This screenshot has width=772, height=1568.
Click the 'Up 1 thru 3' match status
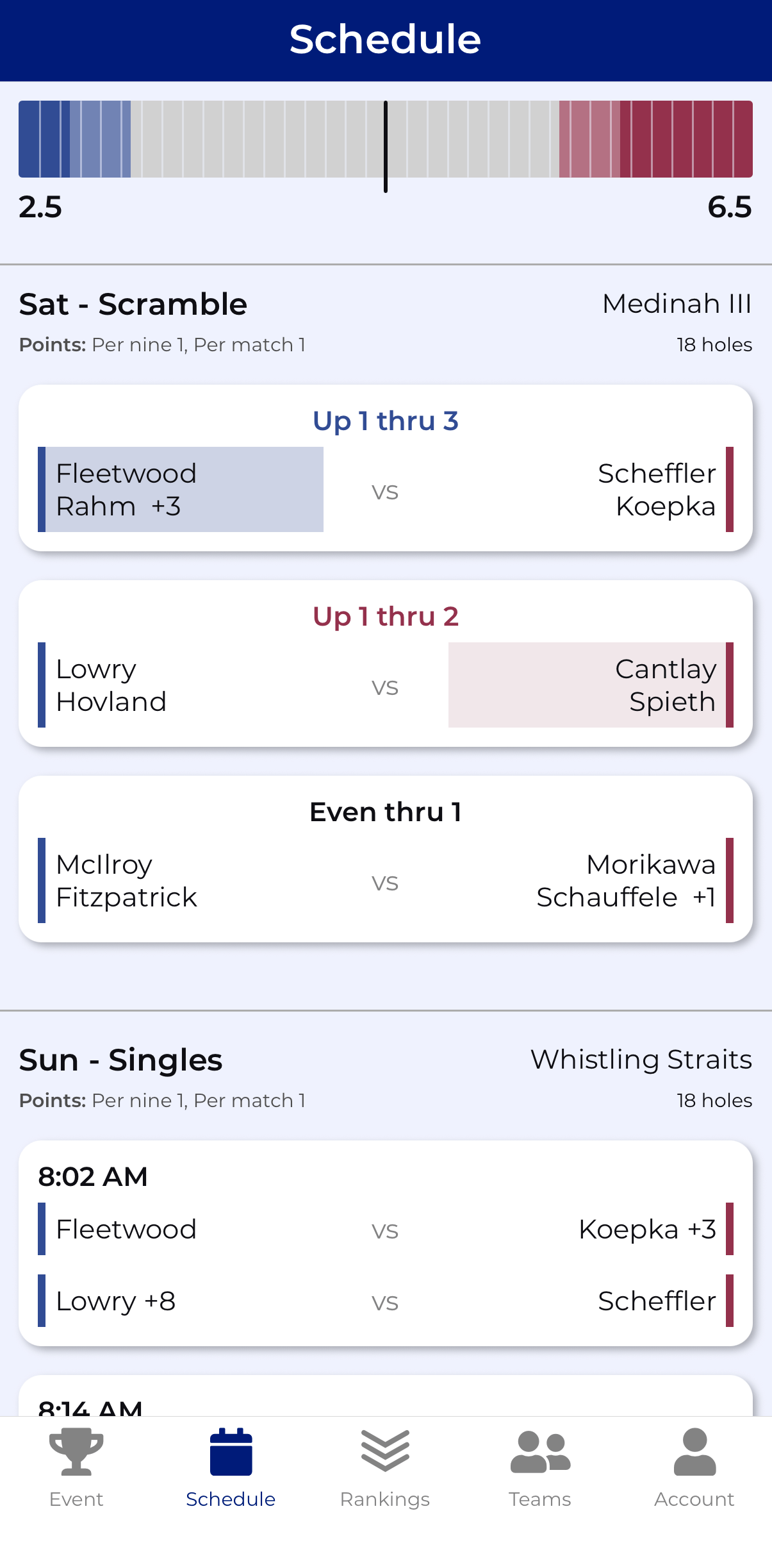pos(386,421)
